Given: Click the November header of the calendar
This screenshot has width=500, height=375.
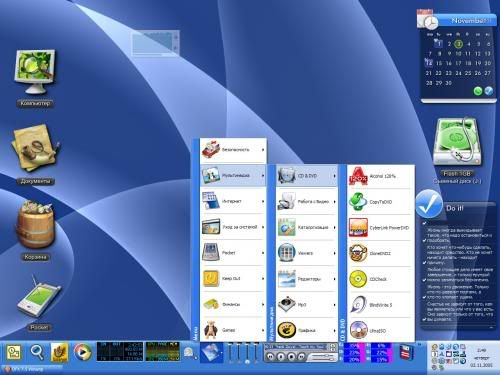Looking at the screenshot, I should [x=468, y=21].
